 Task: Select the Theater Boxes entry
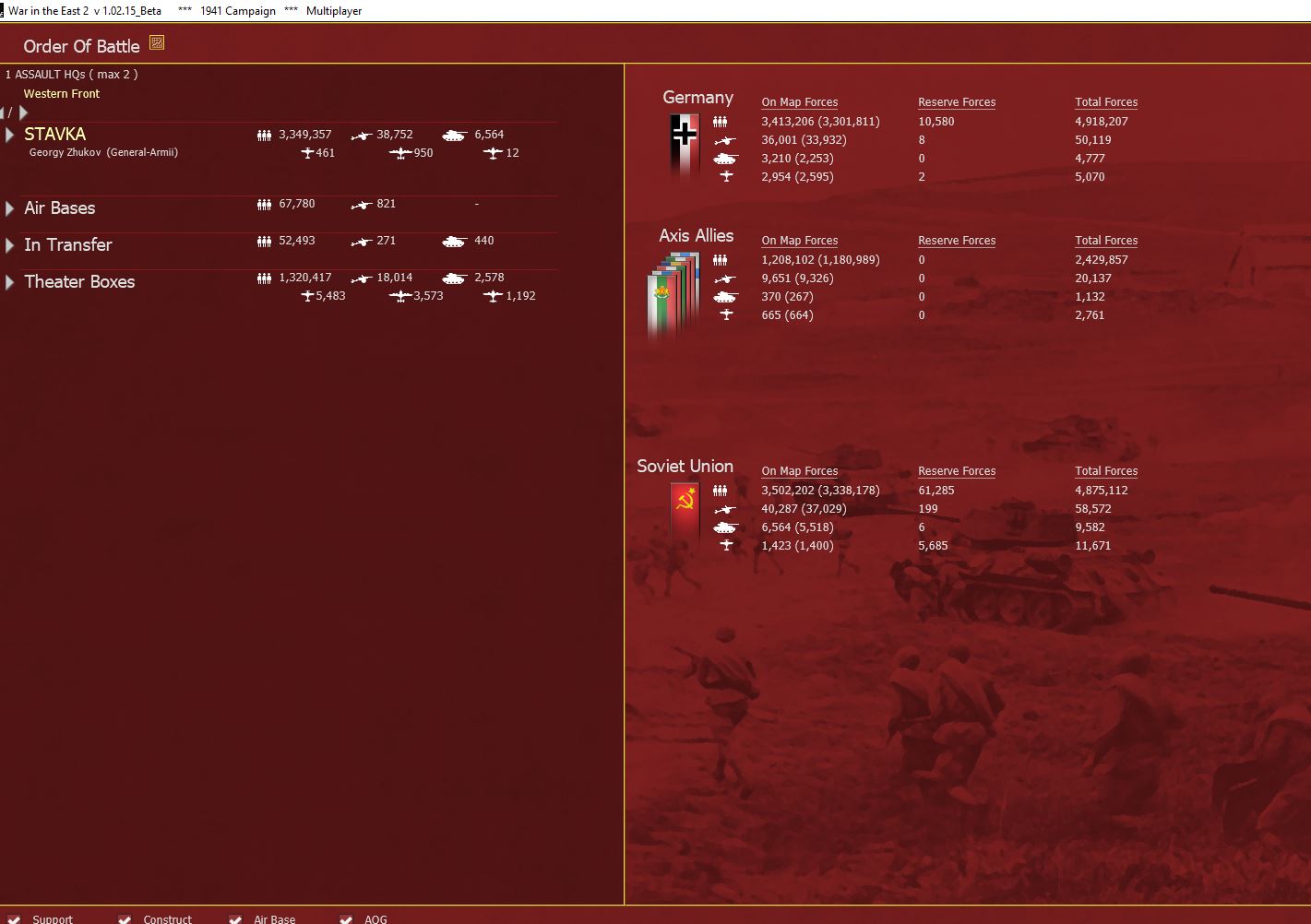pyautogui.click(x=79, y=282)
